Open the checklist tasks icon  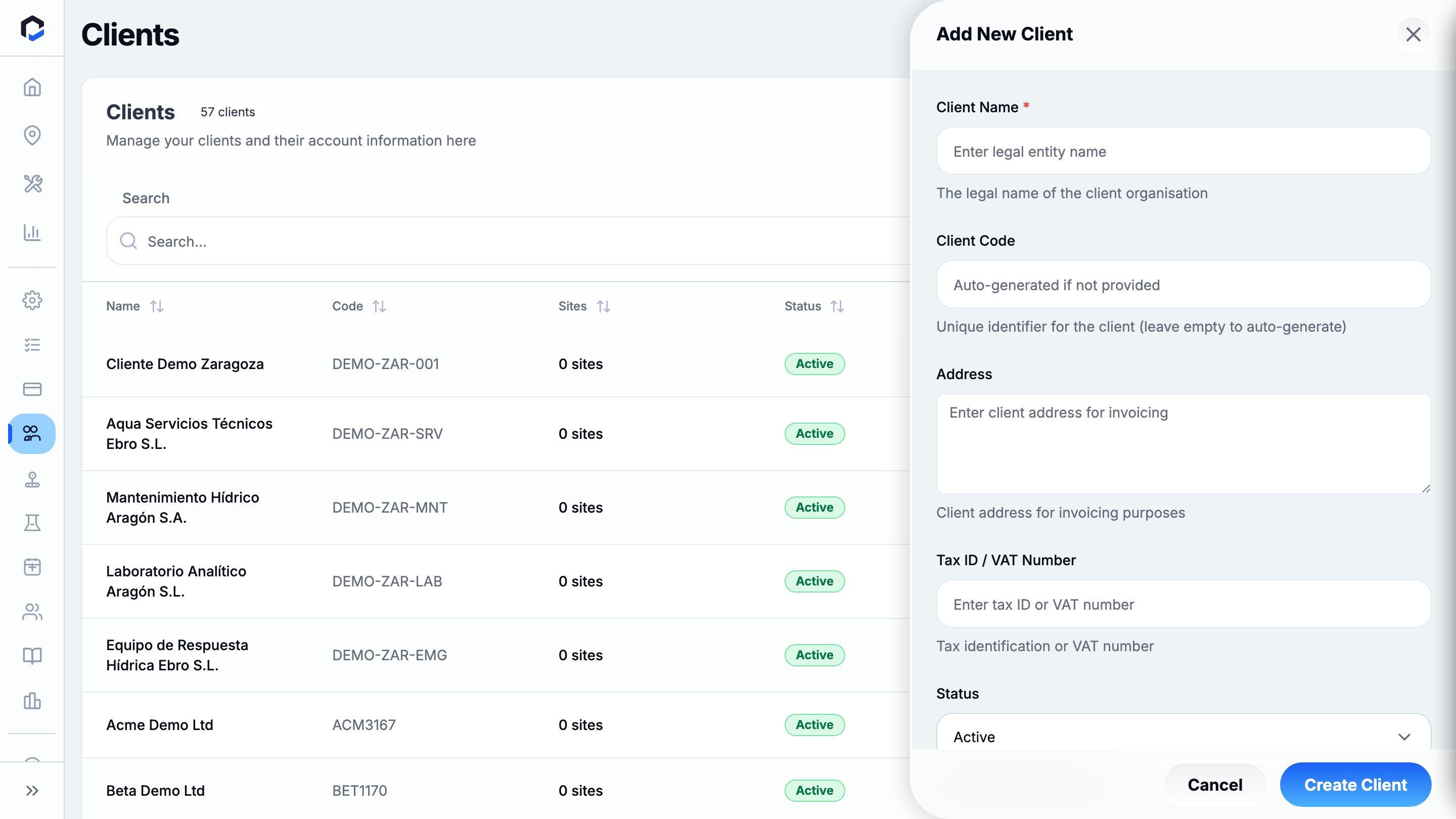click(32, 345)
